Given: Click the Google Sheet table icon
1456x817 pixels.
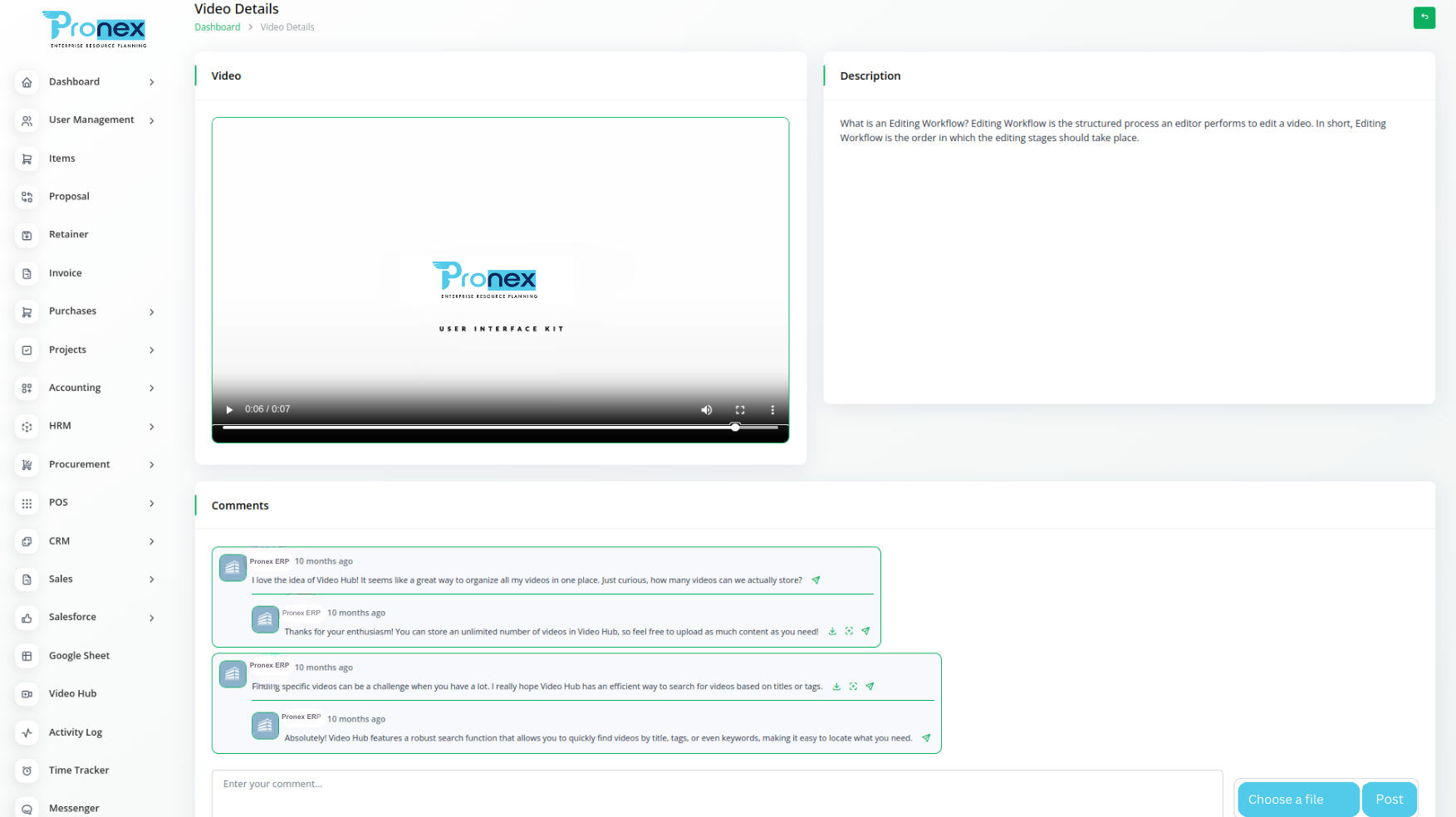Looking at the screenshot, I should pyautogui.click(x=27, y=656).
